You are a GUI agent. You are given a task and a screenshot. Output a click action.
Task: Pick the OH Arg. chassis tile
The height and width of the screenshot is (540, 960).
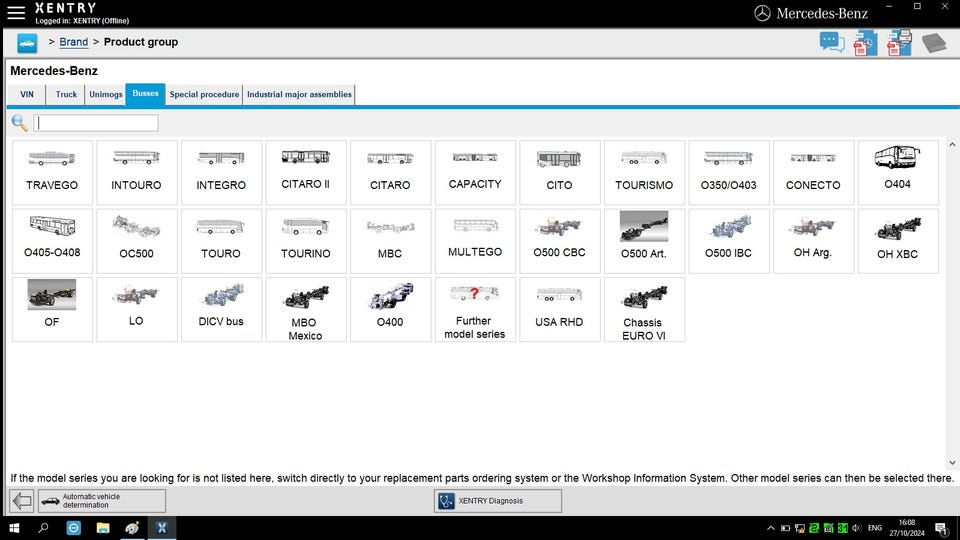[813, 241]
